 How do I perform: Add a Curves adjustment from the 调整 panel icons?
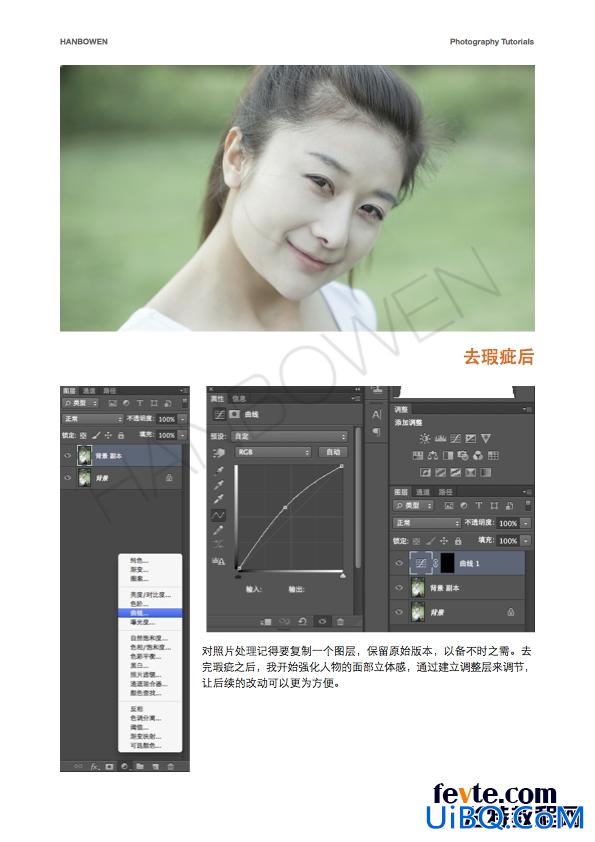pyautogui.click(x=455, y=439)
